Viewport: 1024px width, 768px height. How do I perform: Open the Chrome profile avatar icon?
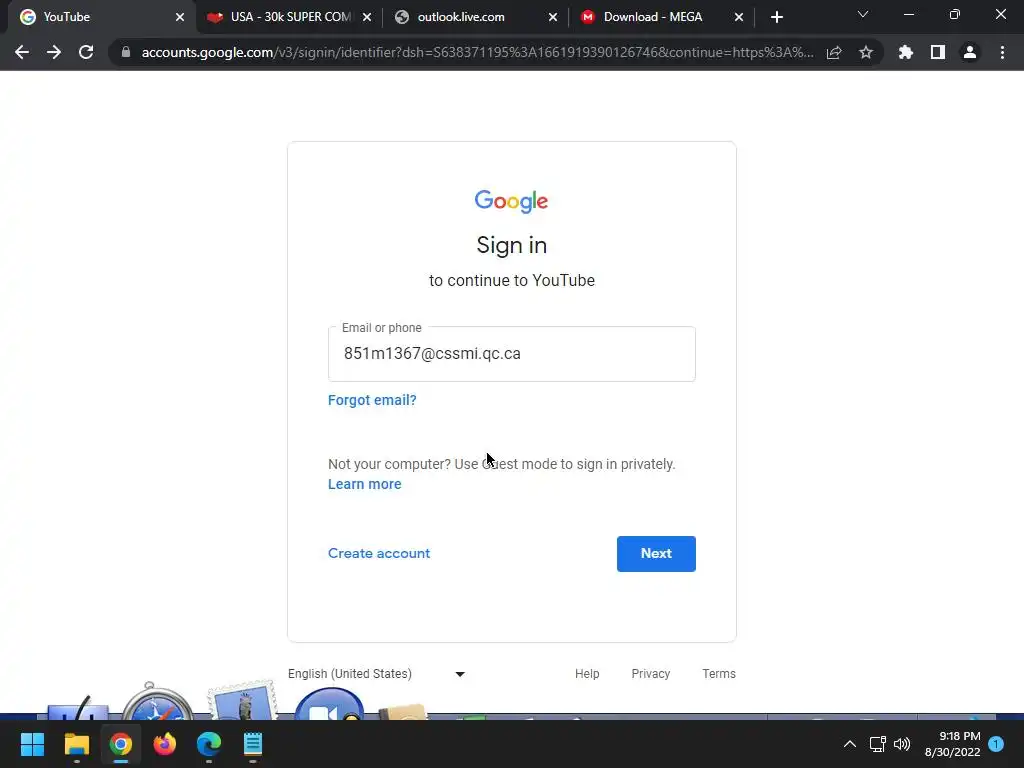(x=970, y=52)
